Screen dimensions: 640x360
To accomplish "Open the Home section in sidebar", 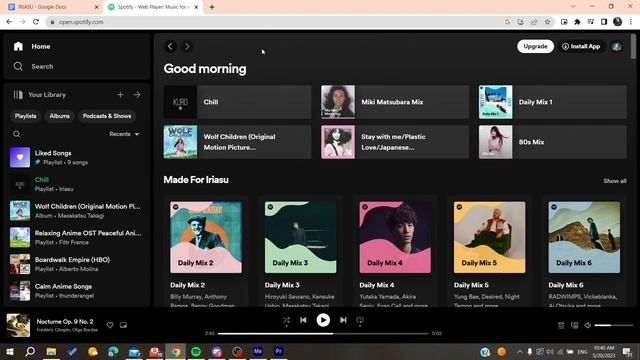I will click(x=32, y=47).
